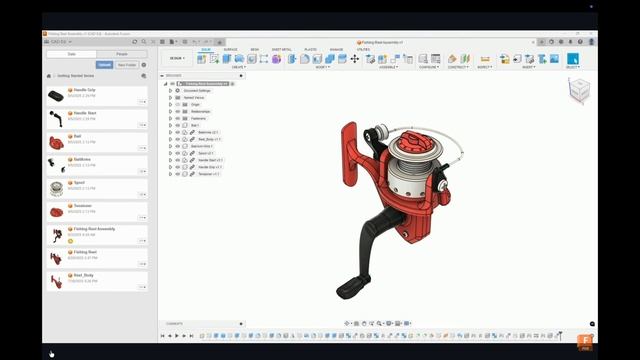The image size is (640, 360).
Task: Toggle eye icon for Handle Grip component
Action: (178, 167)
